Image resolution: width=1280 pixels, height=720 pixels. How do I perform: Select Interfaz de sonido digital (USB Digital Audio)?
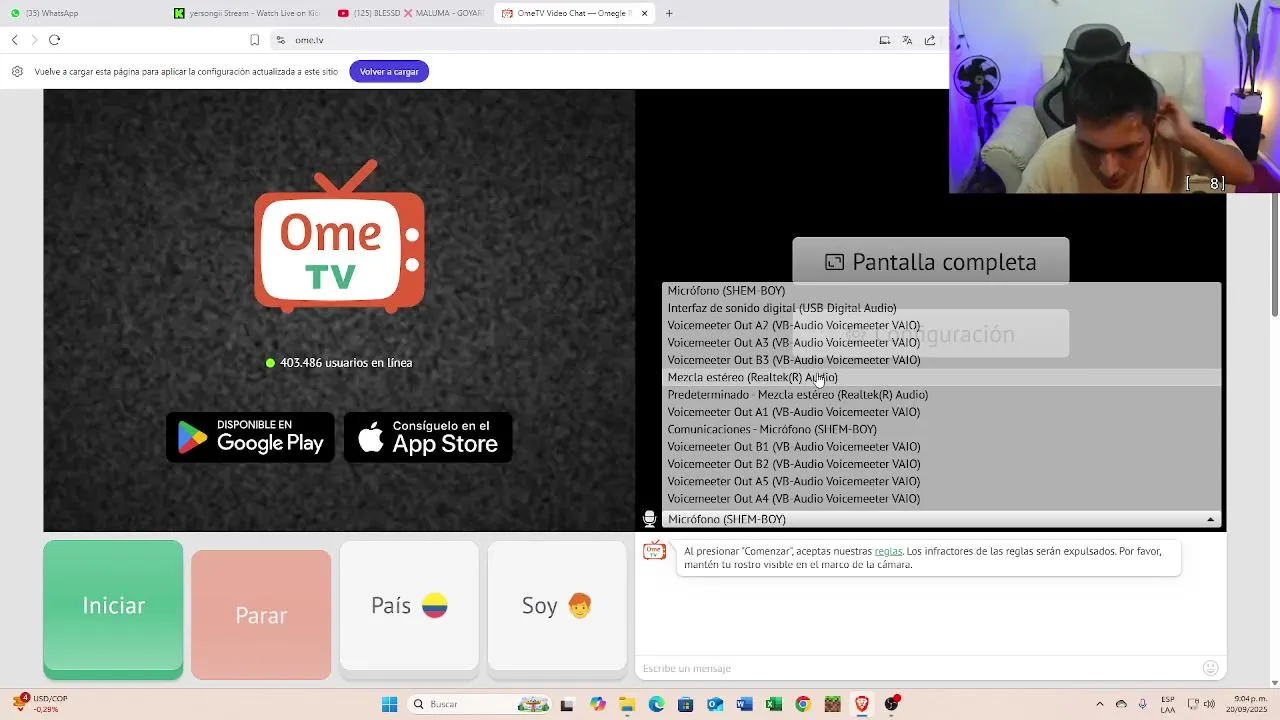[942, 308]
